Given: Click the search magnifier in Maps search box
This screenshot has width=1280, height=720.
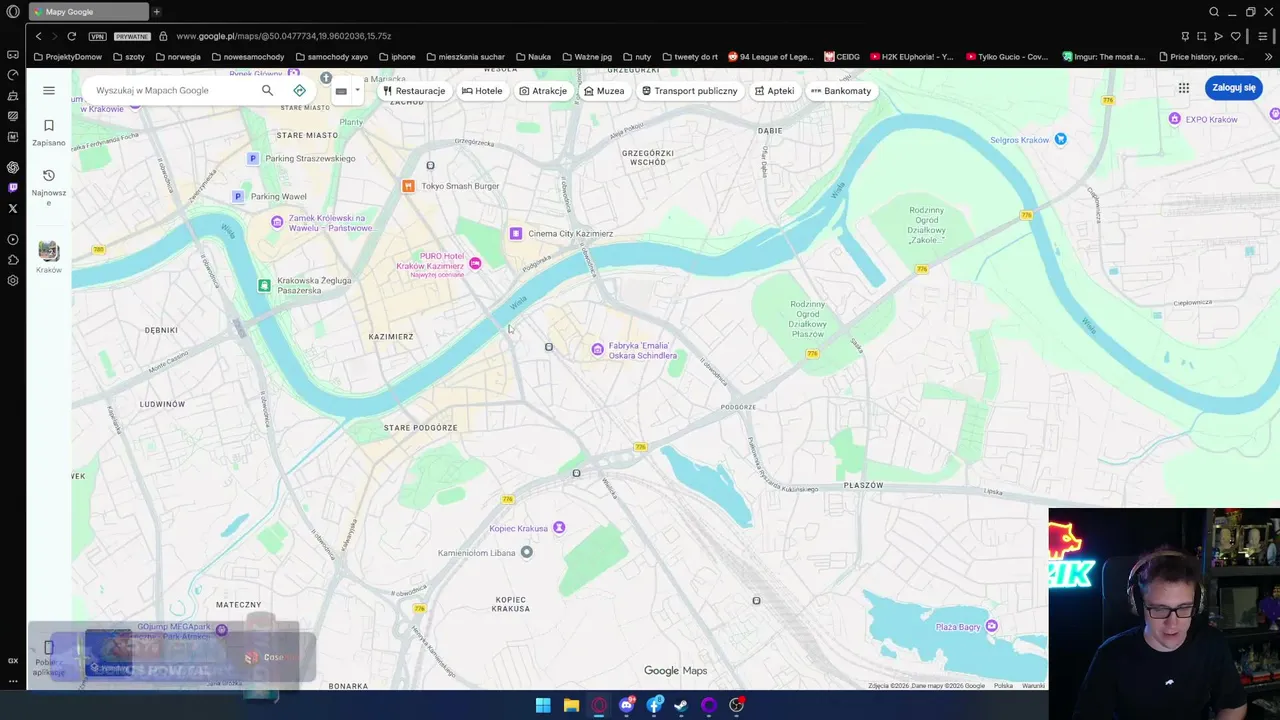Looking at the screenshot, I should tap(267, 90).
